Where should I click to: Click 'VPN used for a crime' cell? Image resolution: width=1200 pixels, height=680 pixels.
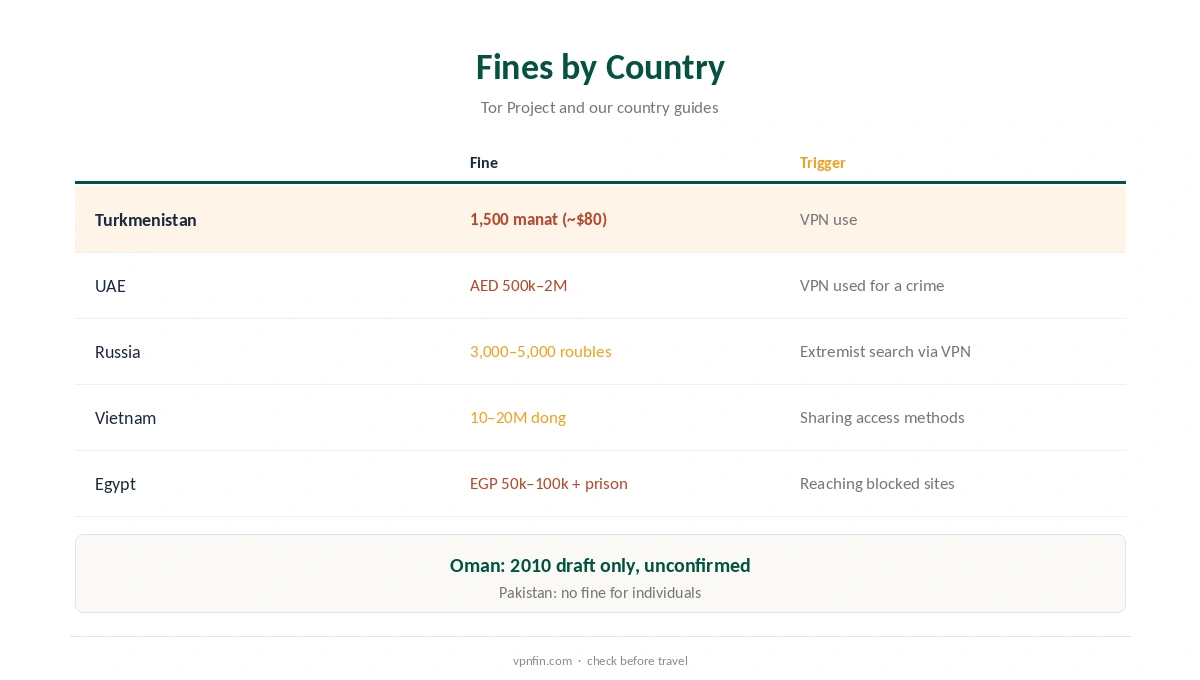tap(872, 285)
